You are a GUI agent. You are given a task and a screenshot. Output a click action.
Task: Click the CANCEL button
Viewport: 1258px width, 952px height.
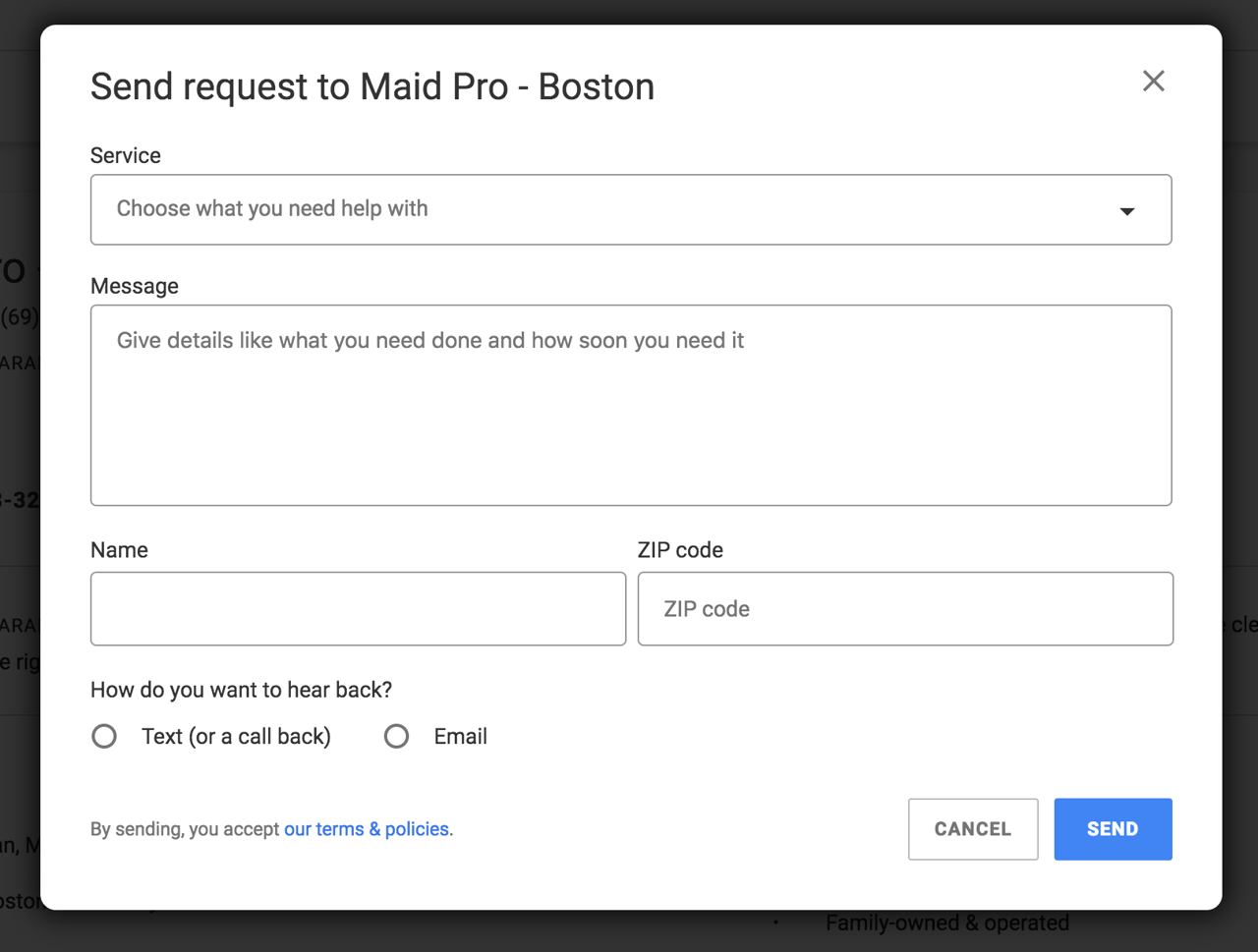pos(973,829)
